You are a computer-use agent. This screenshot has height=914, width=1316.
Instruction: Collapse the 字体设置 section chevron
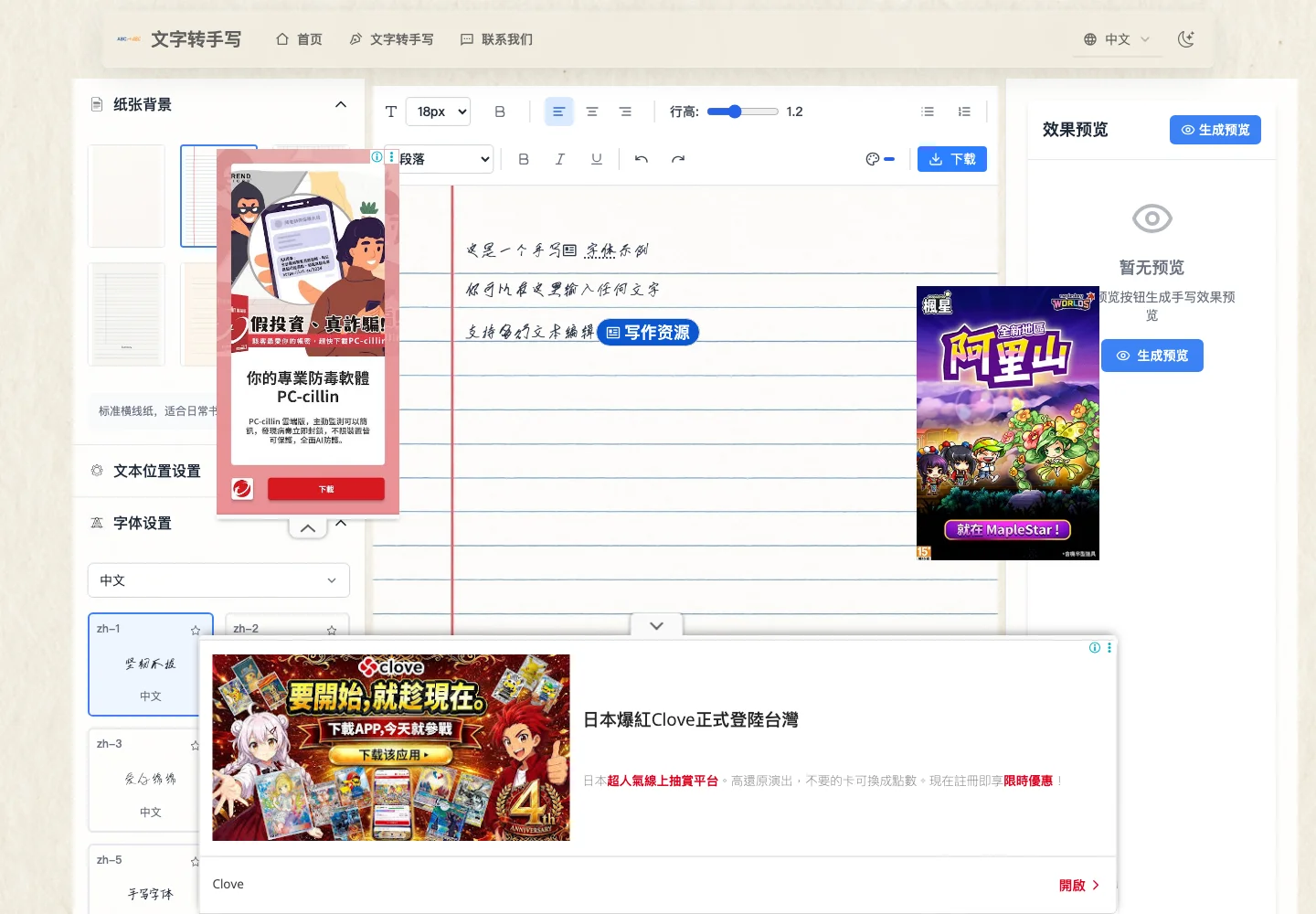tap(341, 523)
